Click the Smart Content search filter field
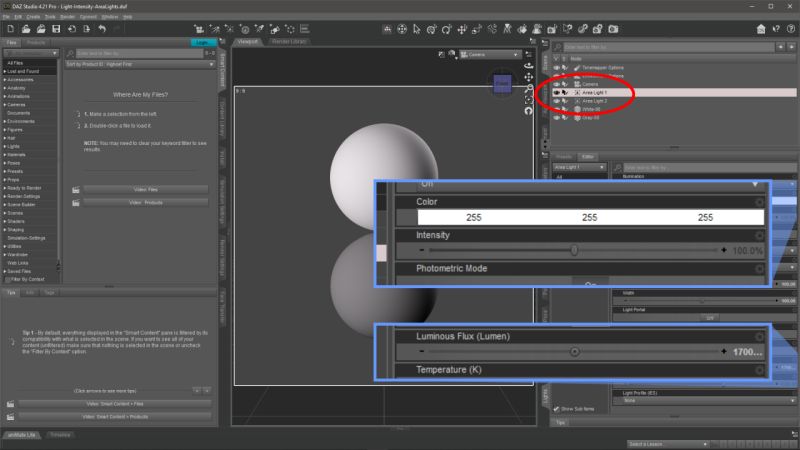Screen dimensions: 800x450 tap(139, 53)
